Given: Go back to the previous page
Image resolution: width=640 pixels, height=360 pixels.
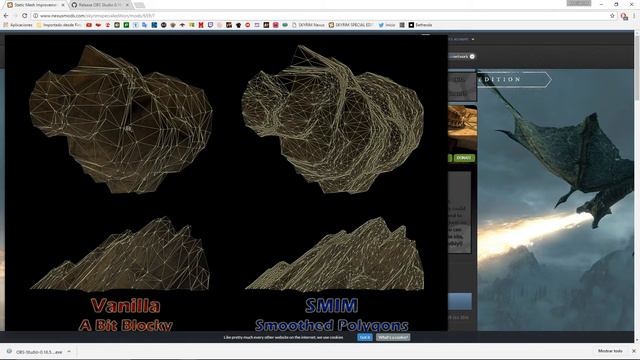Looking at the screenshot, I should click(x=6, y=16).
